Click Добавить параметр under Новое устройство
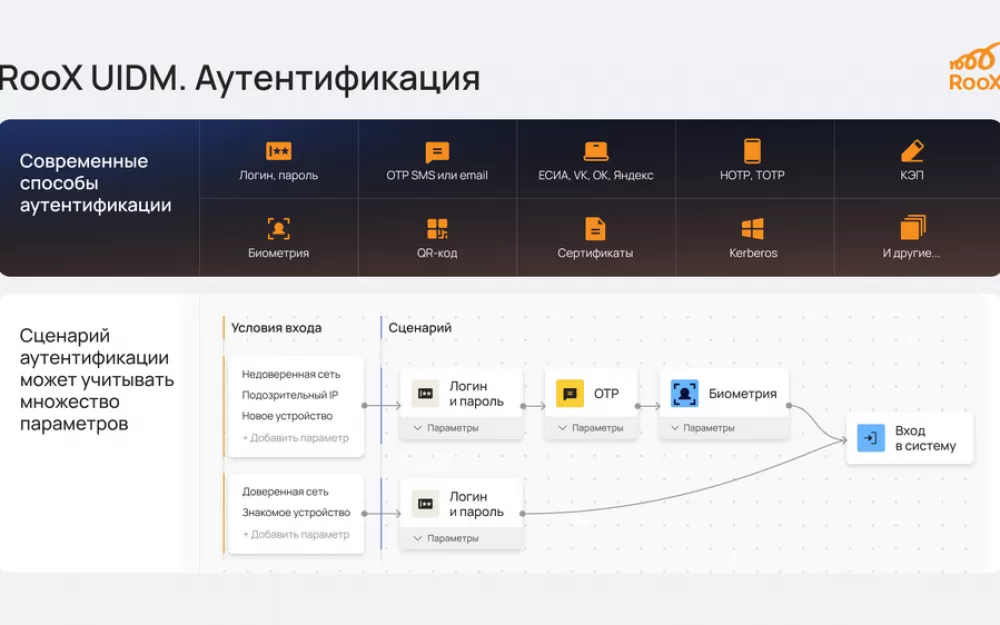1000x625 pixels. (295, 438)
